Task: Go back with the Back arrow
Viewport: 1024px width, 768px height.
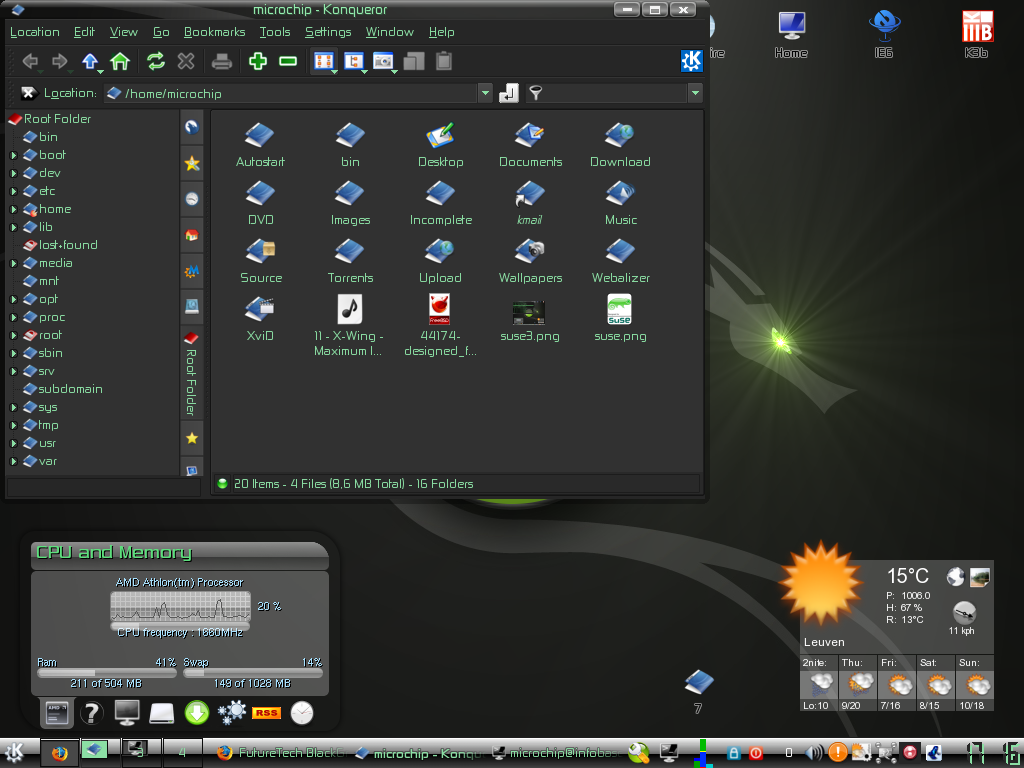Action: pyautogui.click(x=30, y=61)
